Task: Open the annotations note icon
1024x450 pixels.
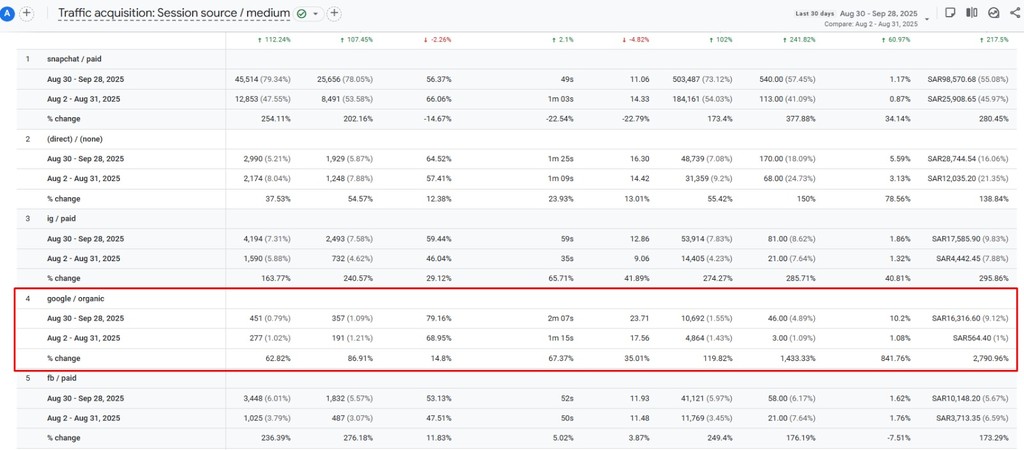Action: [x=948, y=13]
